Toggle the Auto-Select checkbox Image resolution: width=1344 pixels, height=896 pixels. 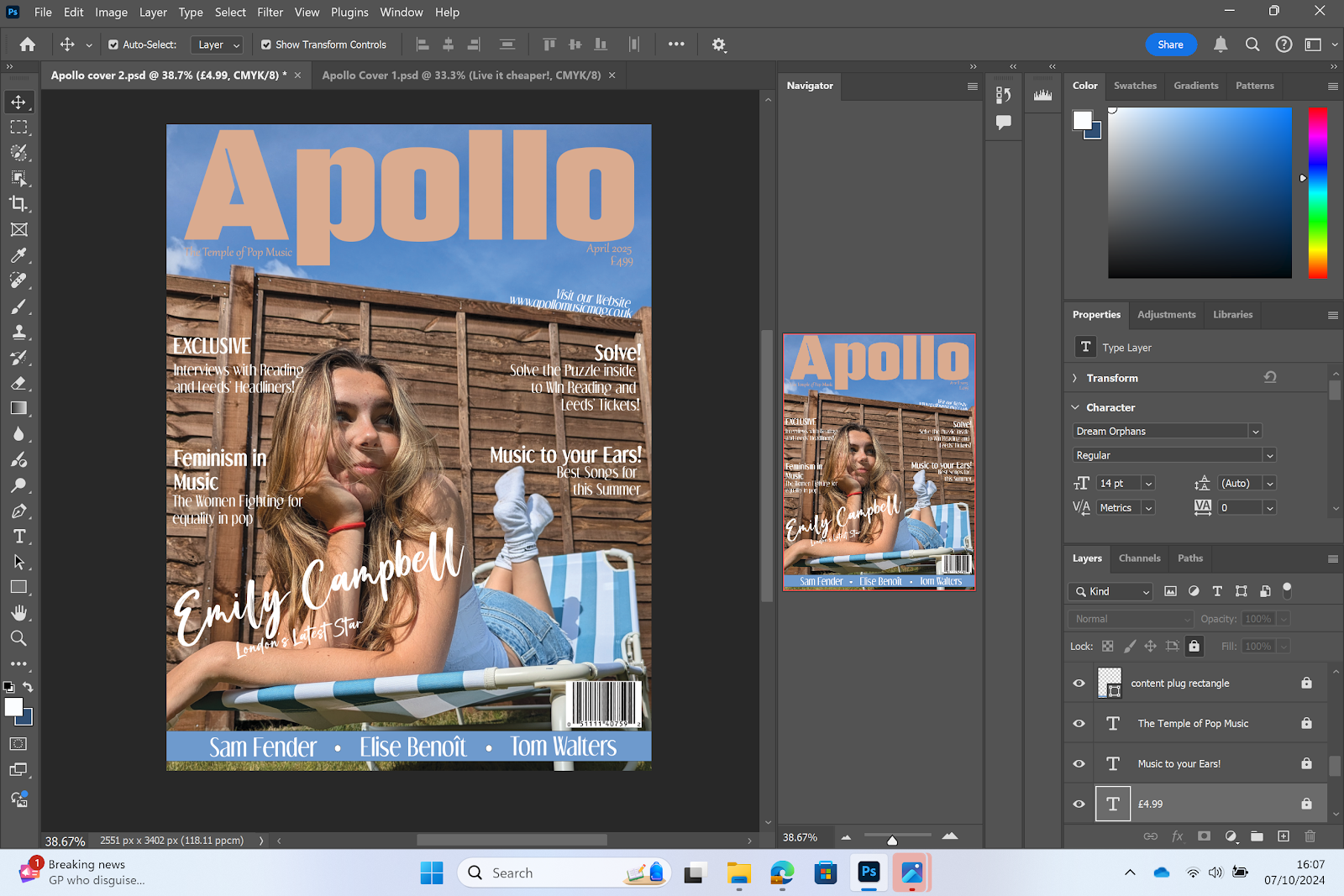pos(113,45)
